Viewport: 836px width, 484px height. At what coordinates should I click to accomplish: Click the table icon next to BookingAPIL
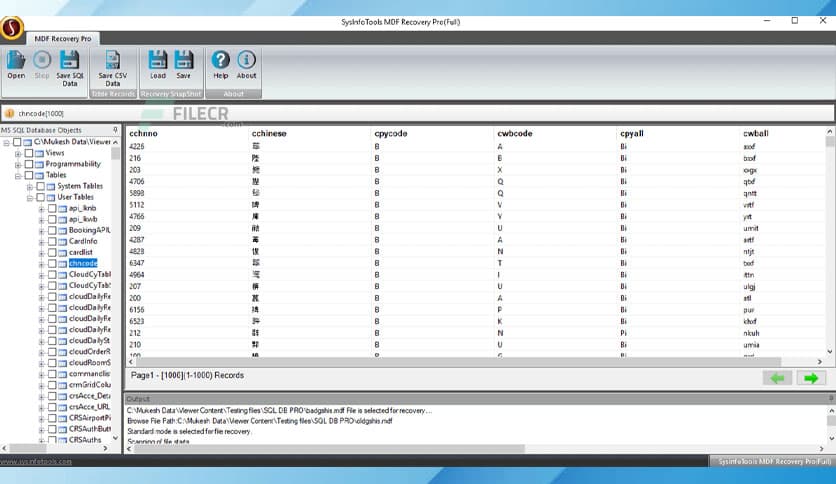click(63, 230)
